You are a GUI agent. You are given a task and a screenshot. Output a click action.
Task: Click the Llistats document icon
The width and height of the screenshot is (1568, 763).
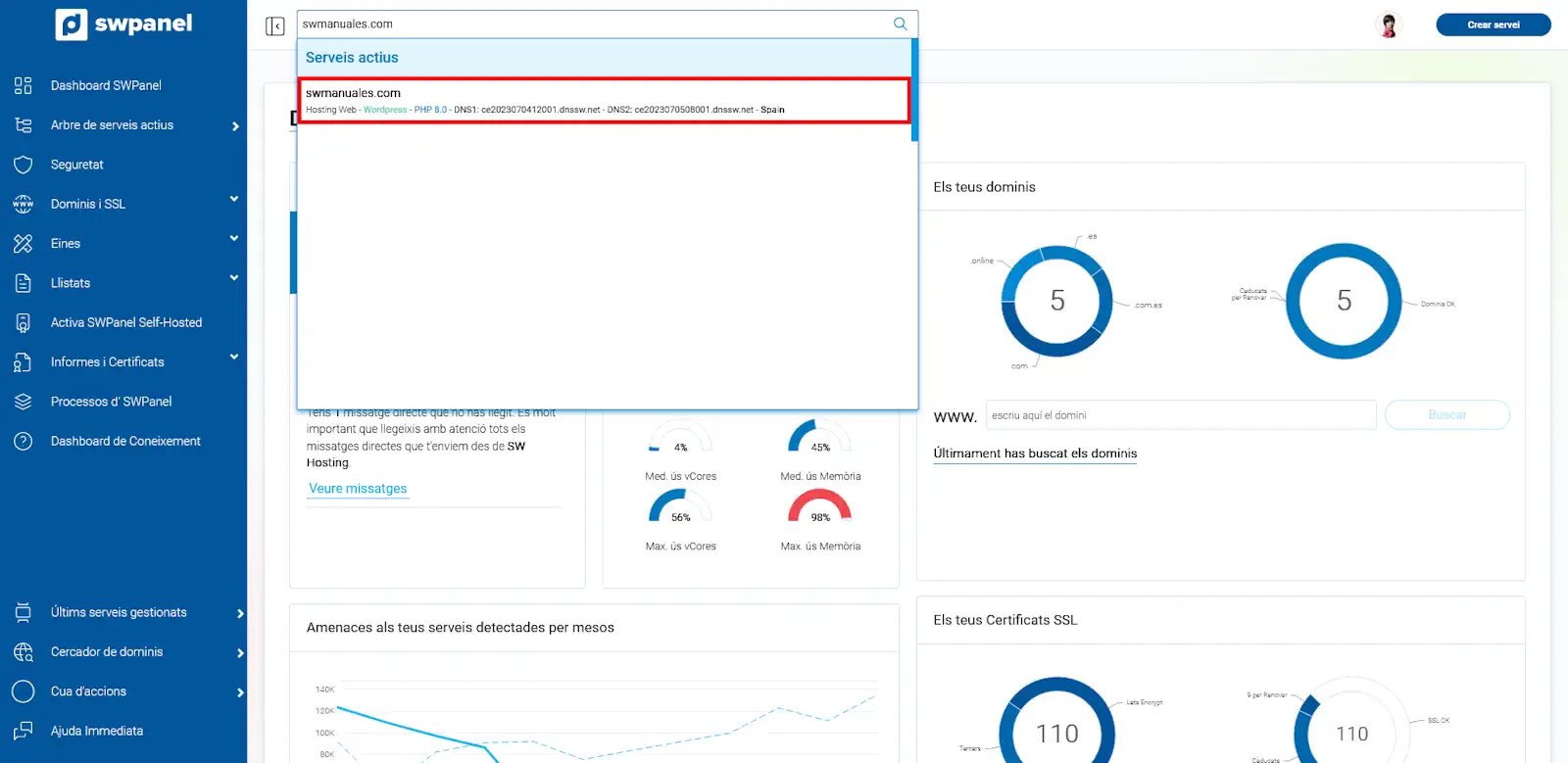(24, 283)
